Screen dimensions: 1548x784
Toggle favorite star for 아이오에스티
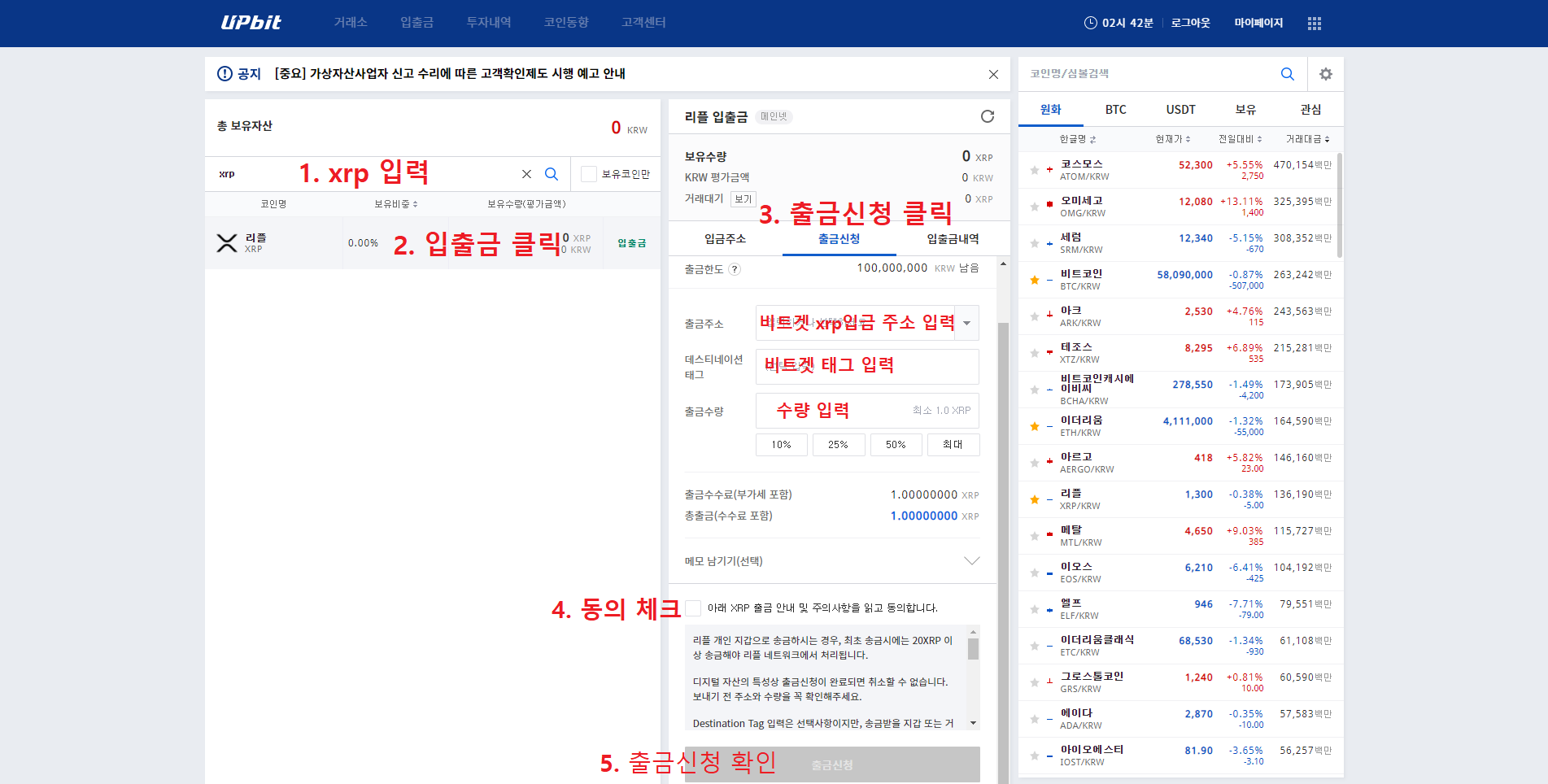pyautogui.click(x=1034, y=756)
